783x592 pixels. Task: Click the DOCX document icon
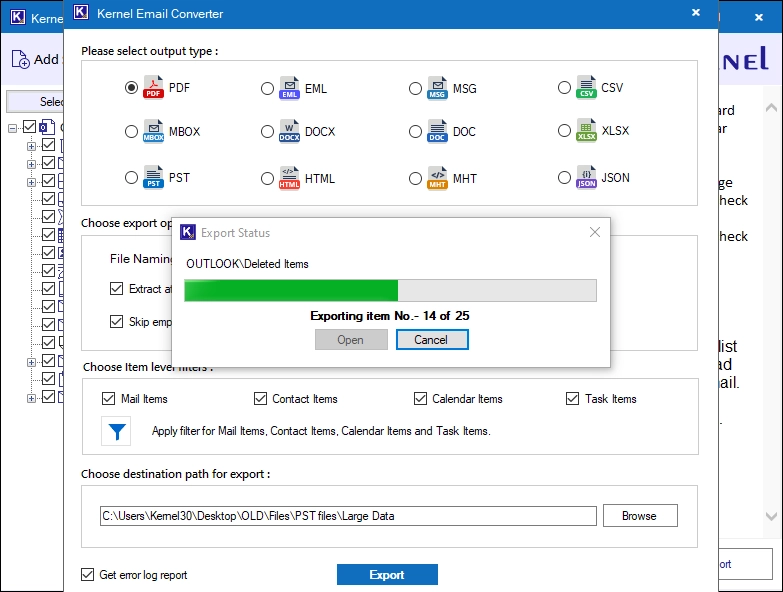coord(289,131)
